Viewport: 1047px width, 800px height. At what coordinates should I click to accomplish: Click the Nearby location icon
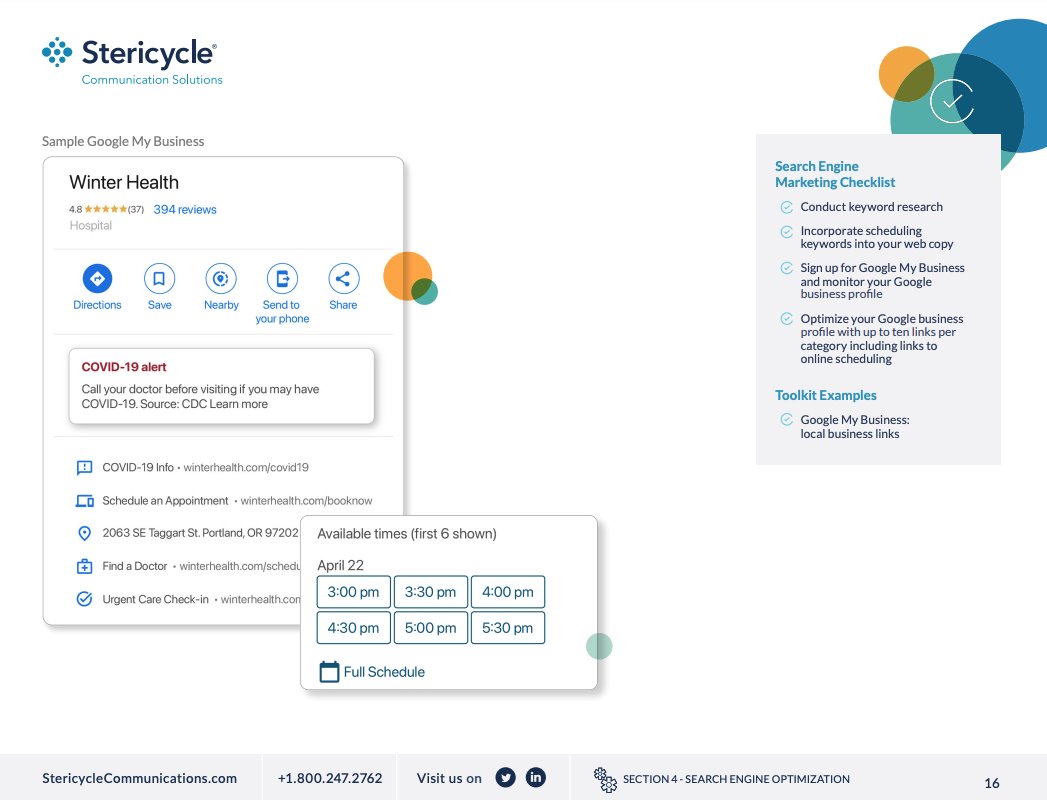click(221, 278)
